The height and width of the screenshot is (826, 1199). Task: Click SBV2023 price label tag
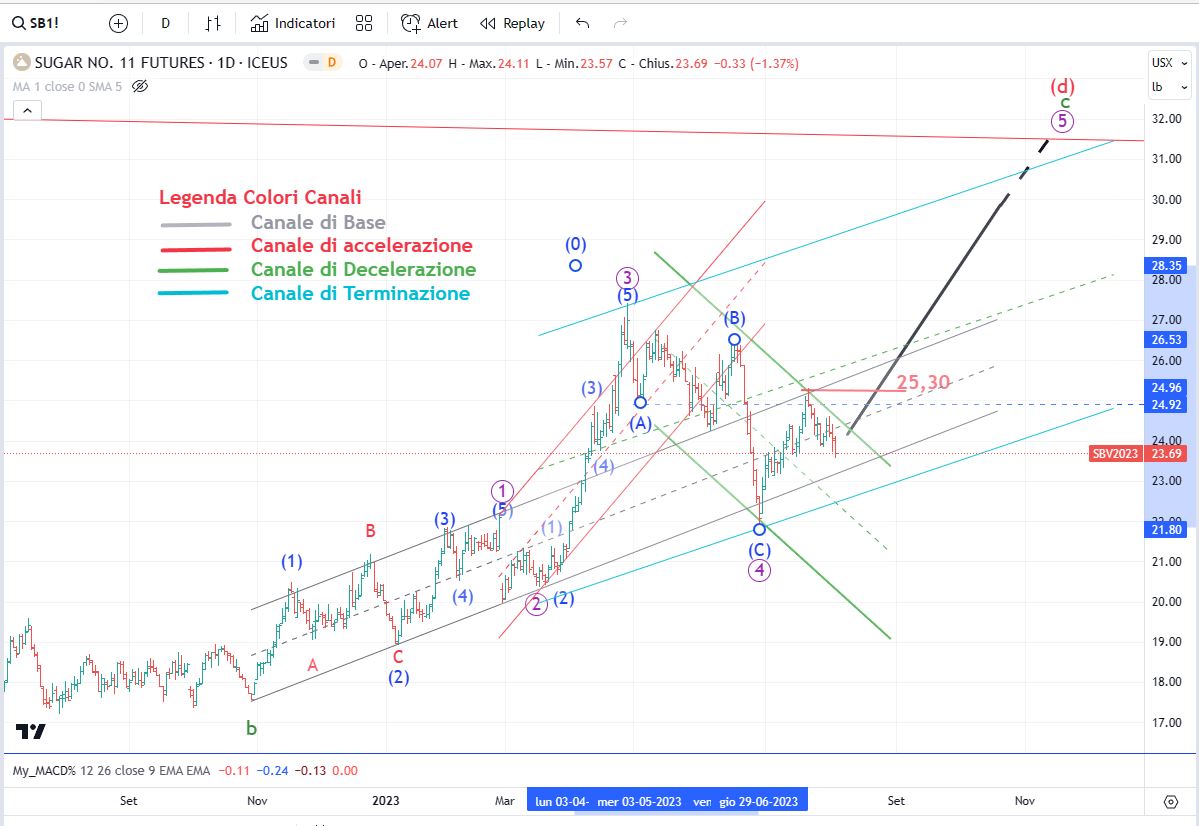(x=1116, y=454)
